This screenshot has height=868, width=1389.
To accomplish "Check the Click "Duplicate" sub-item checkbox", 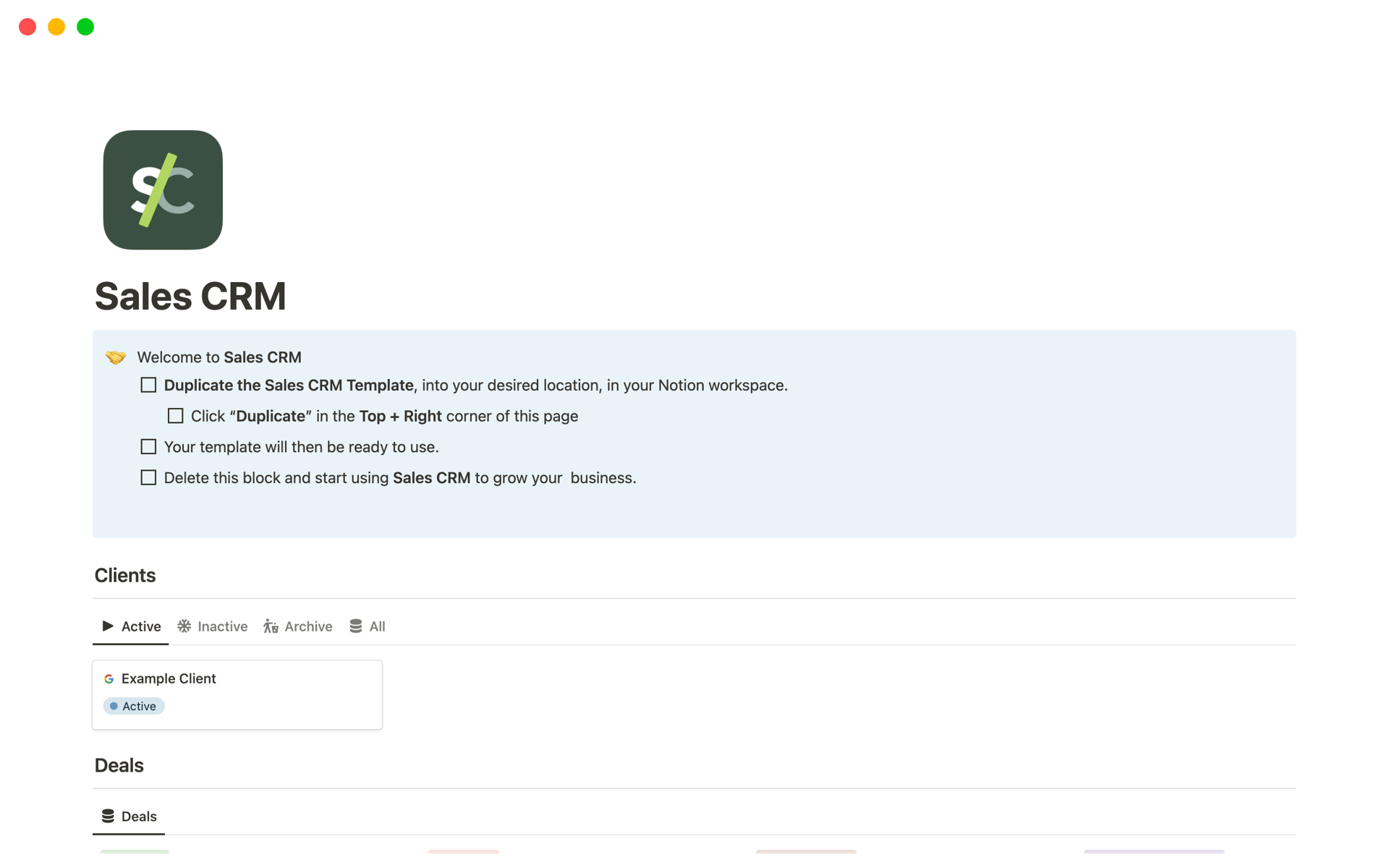I will [175, 416].
